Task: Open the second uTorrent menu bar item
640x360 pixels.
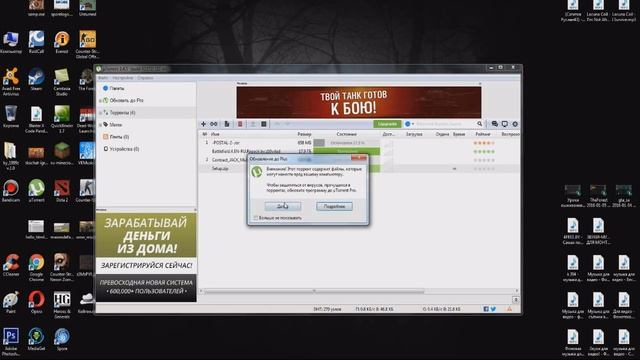Action: click(123, 78)
